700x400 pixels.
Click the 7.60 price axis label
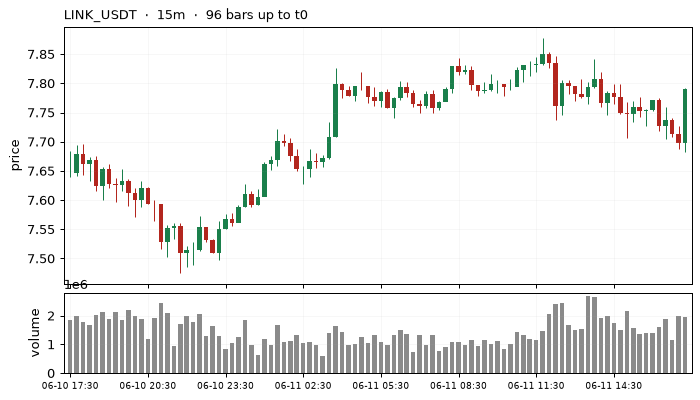[x=41, y=201]
